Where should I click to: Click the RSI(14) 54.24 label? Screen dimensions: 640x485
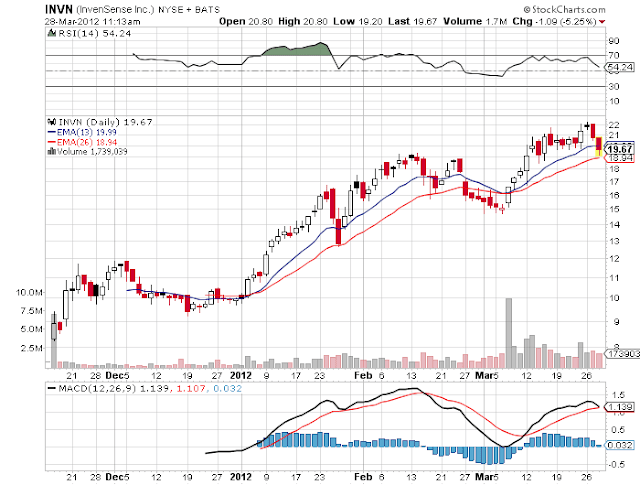(94, 33)
